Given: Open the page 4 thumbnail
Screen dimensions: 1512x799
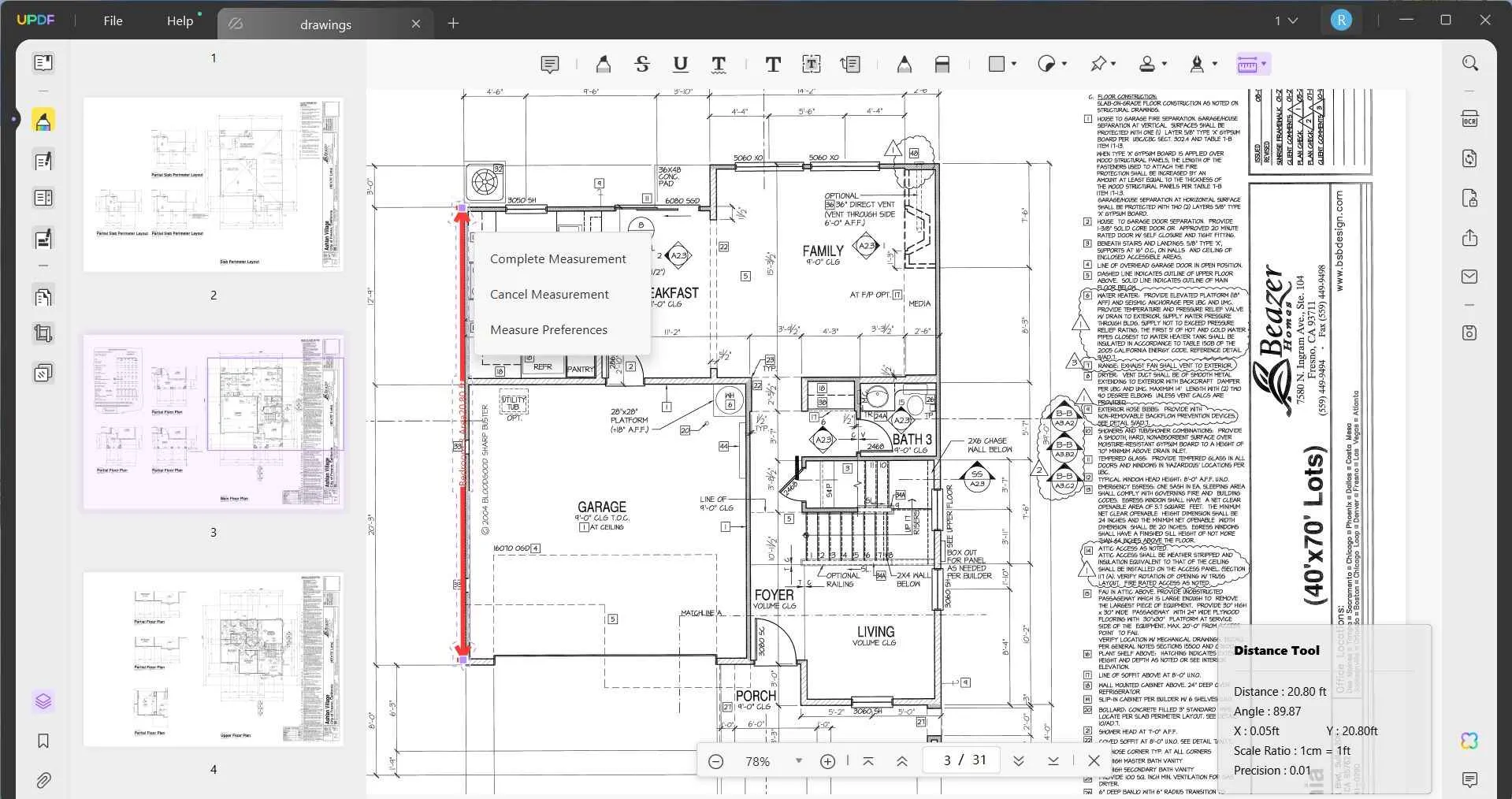Looking at the screenshot, I should [214, 659].
